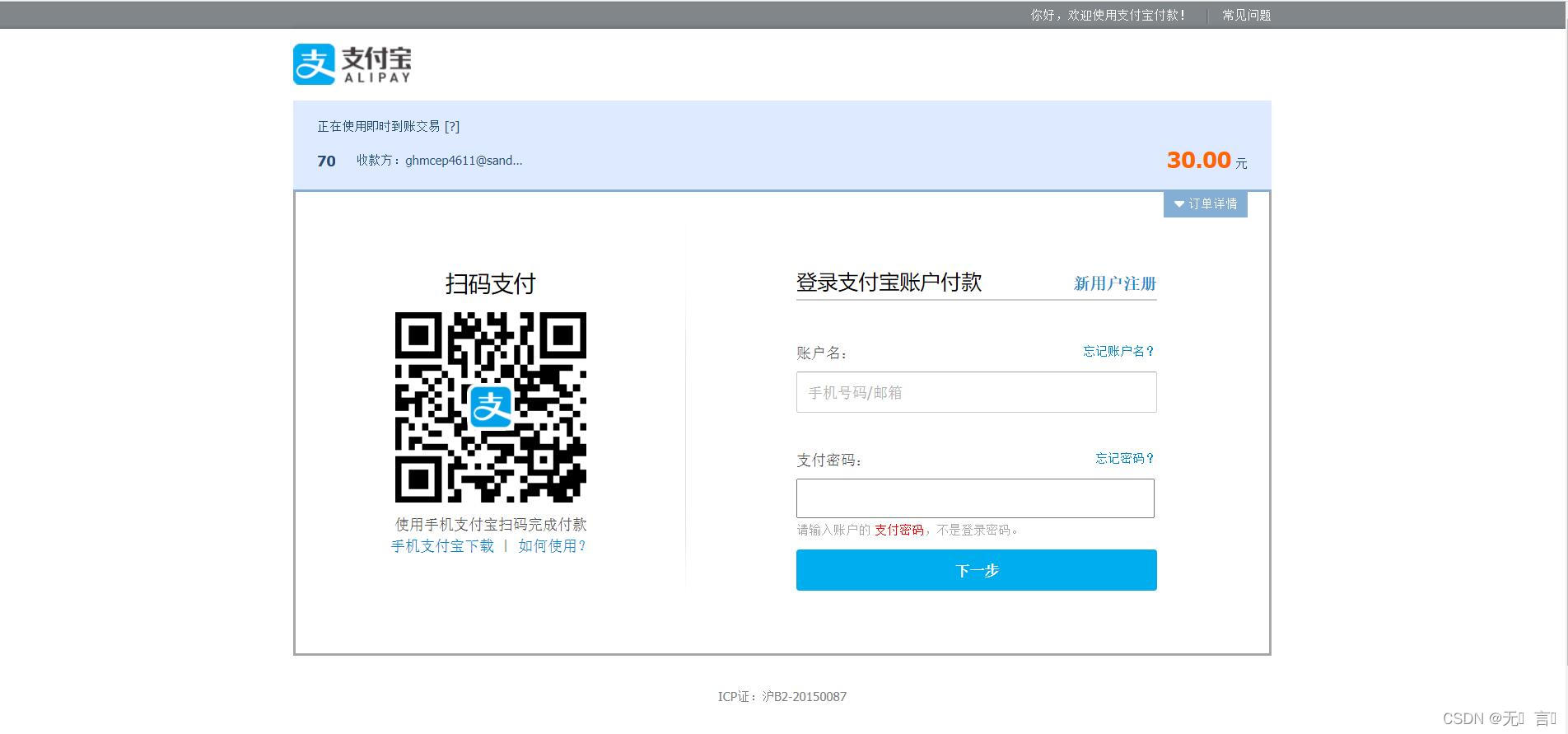Expand the 订单详情 order details
The height and width of the screenshot is (734, 1568).
(1206, 203)
